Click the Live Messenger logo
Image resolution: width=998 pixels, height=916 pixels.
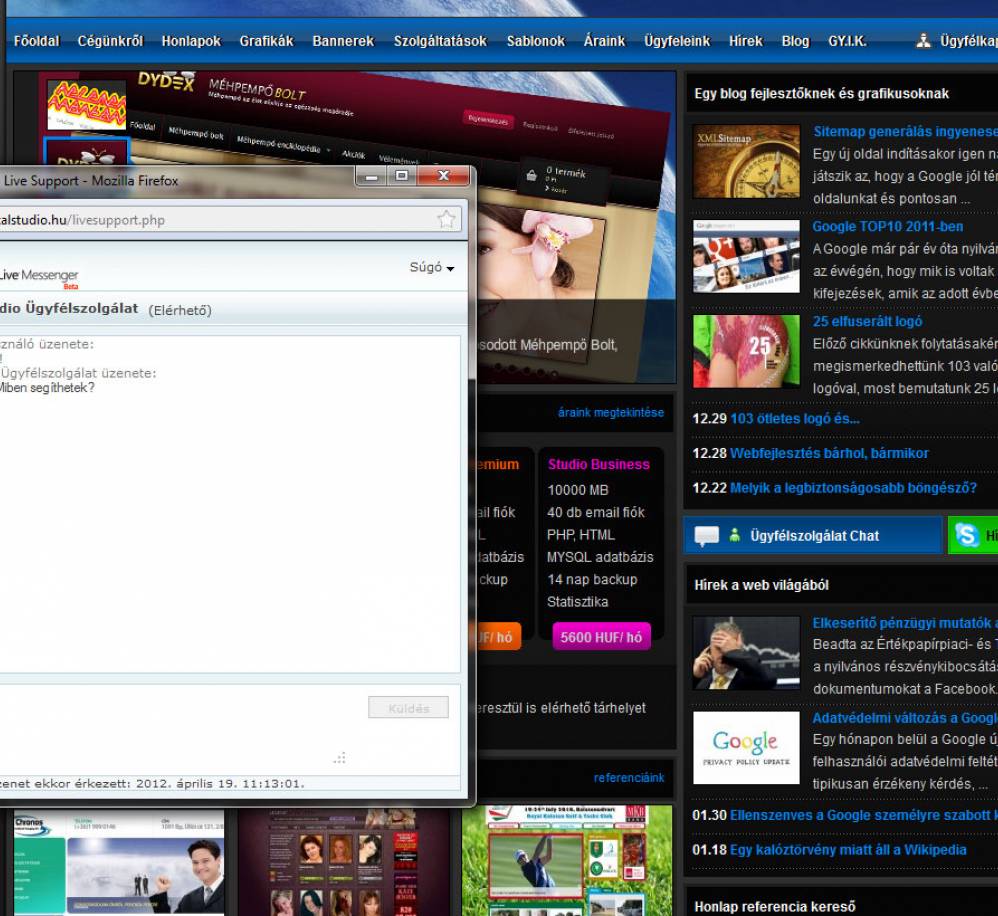[39, 276]
